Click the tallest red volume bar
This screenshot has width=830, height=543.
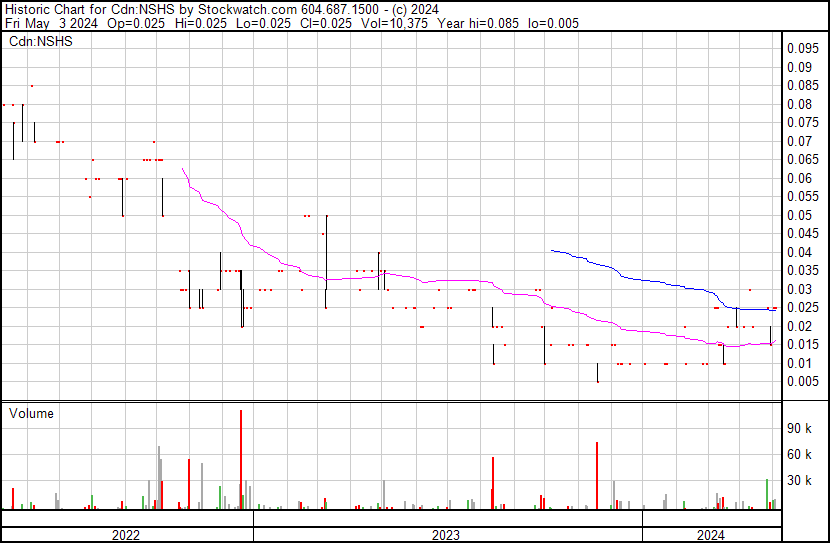click(x=241, y=459)
